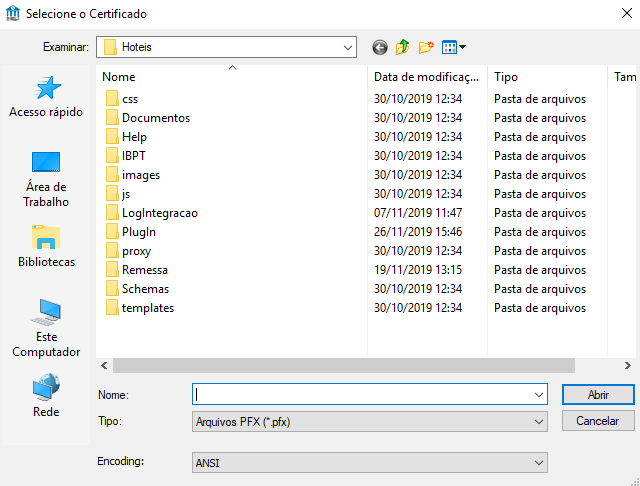640x486 pixels.
Task: Select the LogIntegracao folder icon
Action: click(x=112, y=213)
